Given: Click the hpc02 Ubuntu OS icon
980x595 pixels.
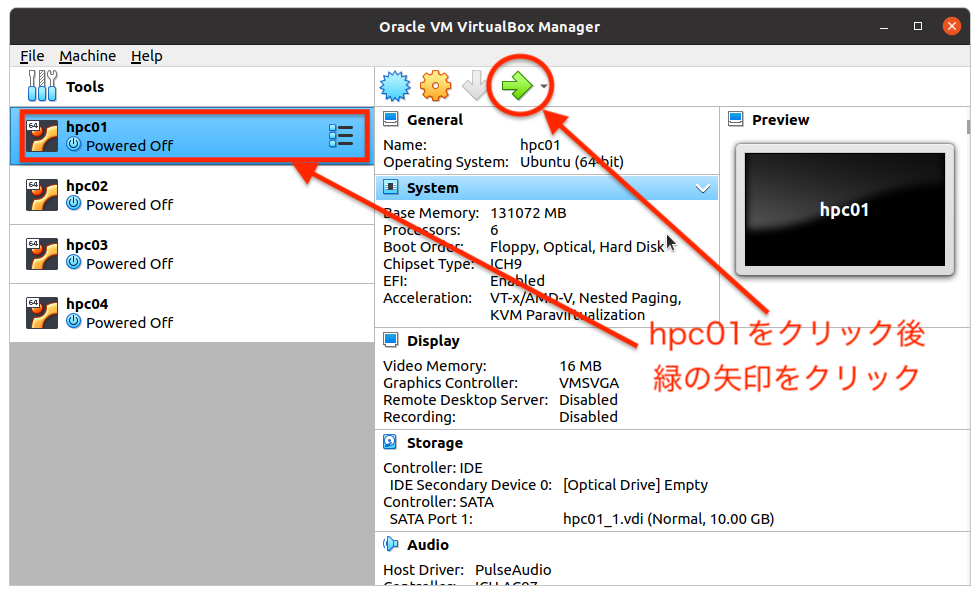Looking at the screenshot, I should 42,195.
